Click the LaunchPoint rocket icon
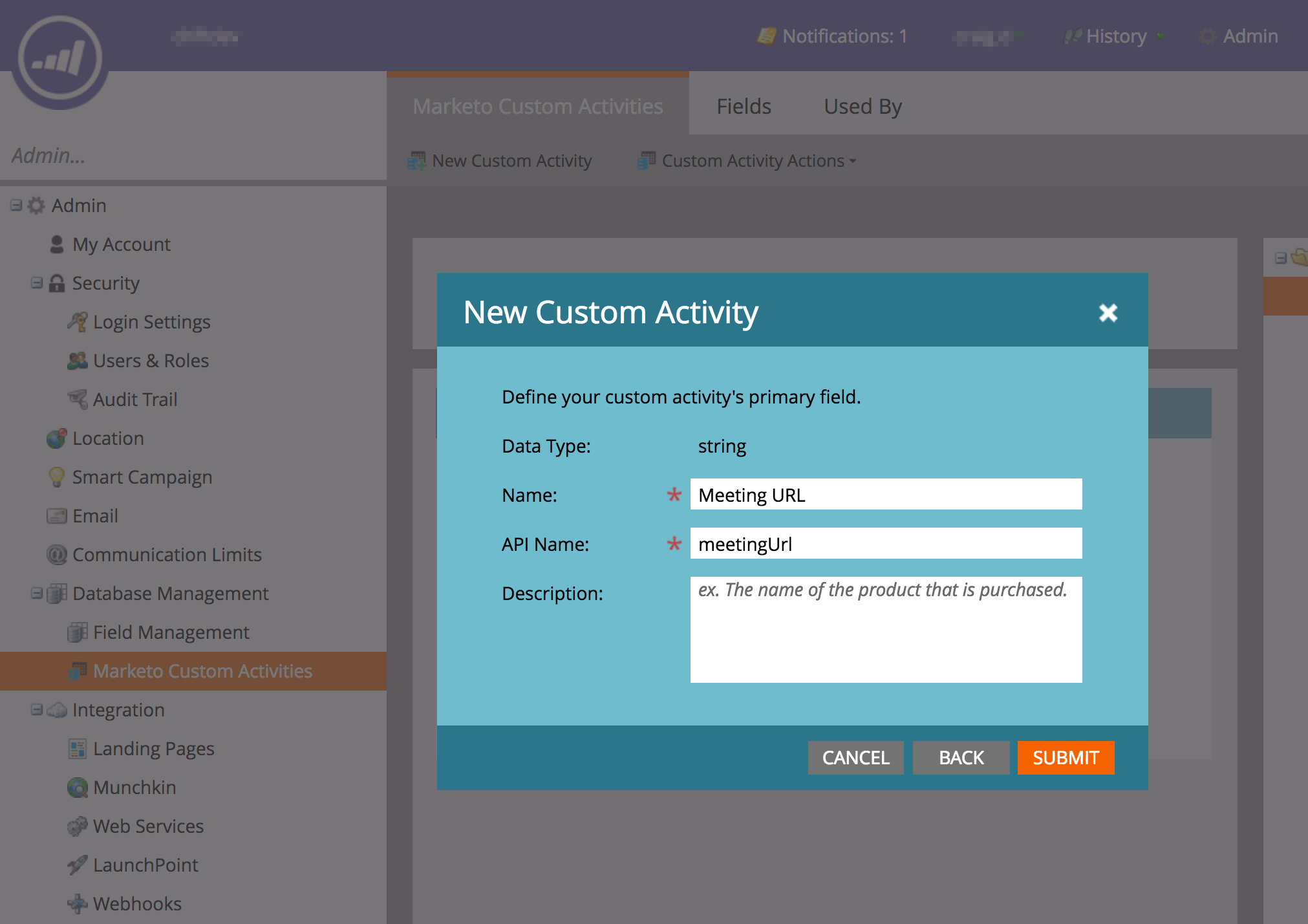This screenshot has width=1308, height=924. click(x=78, y=865)
